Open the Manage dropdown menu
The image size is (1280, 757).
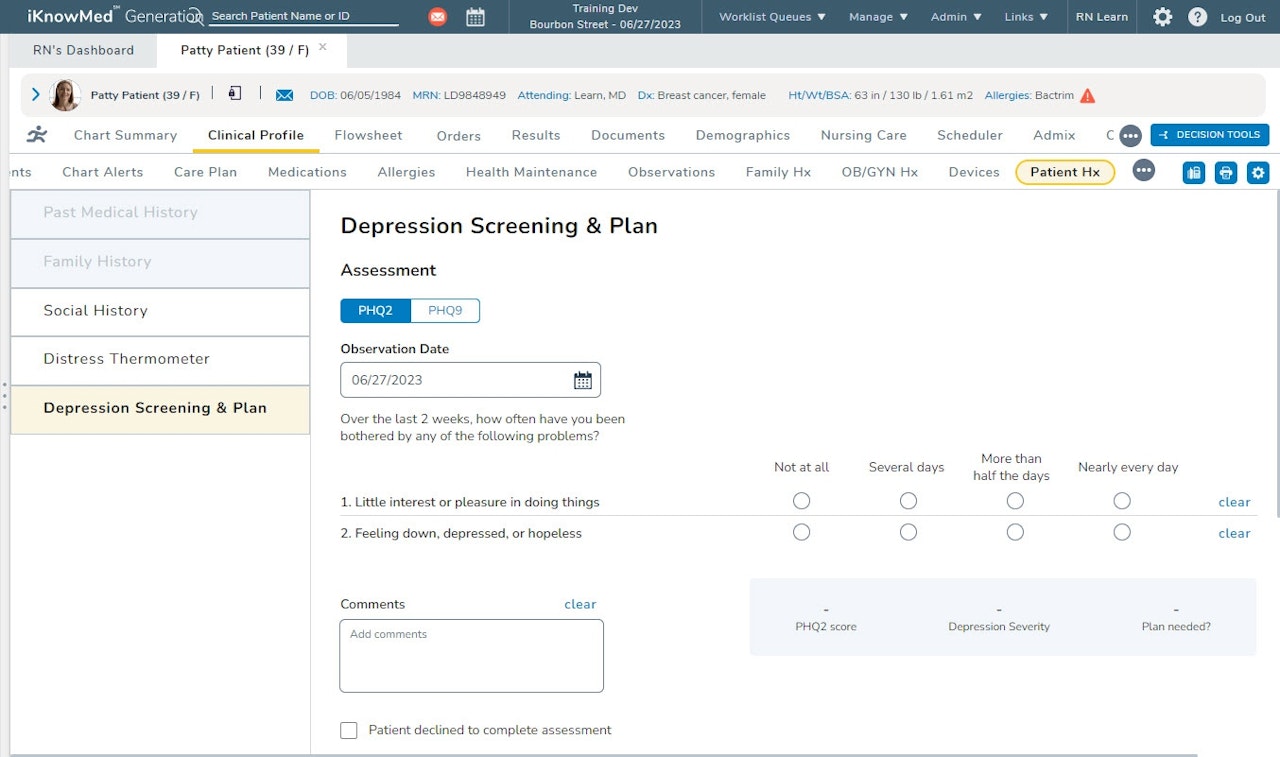(878, 17)
